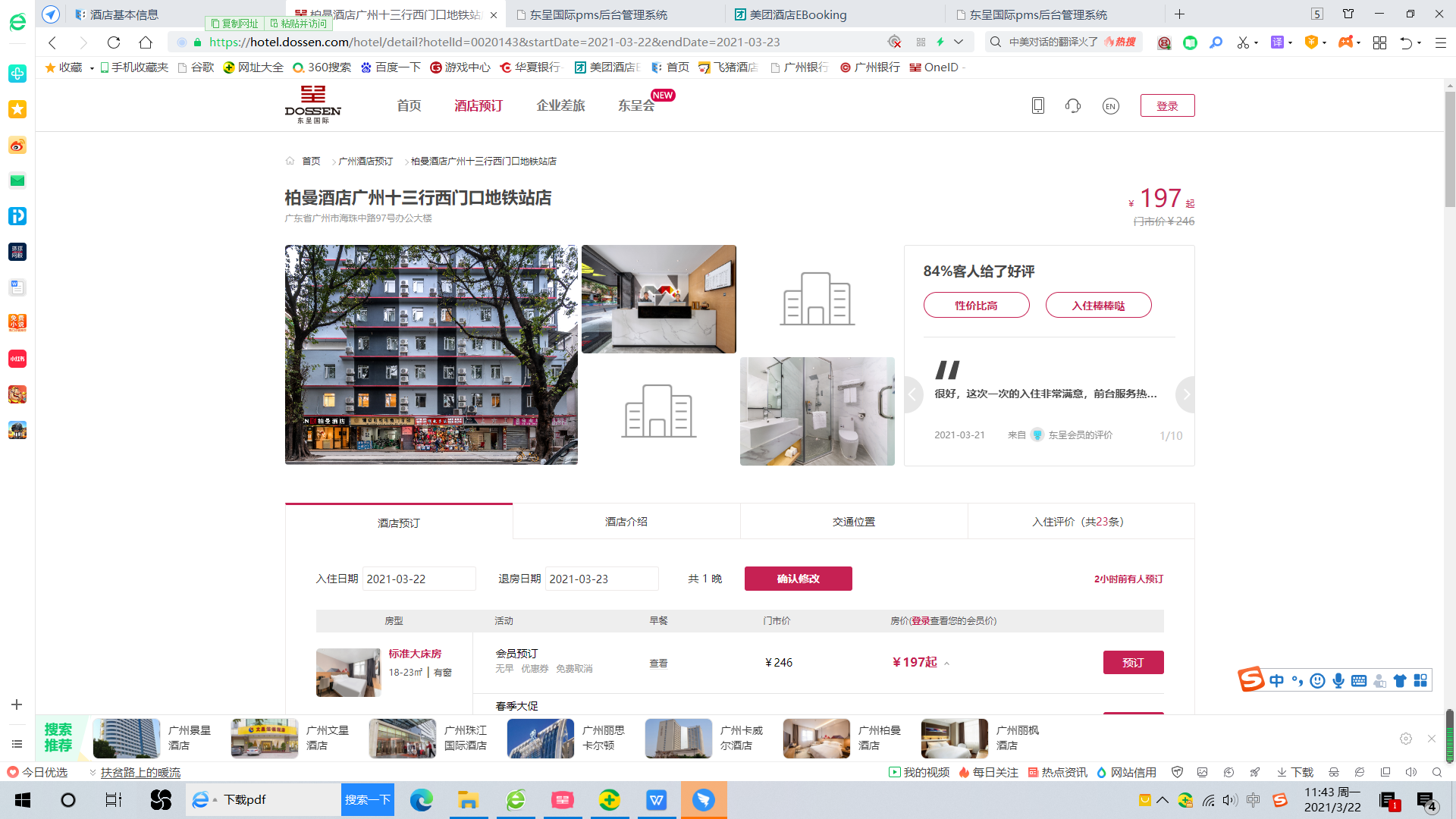Add sidebar app with plus icon
The width and height of the screenshot is (1456, 819).
[x=17, y=704]
